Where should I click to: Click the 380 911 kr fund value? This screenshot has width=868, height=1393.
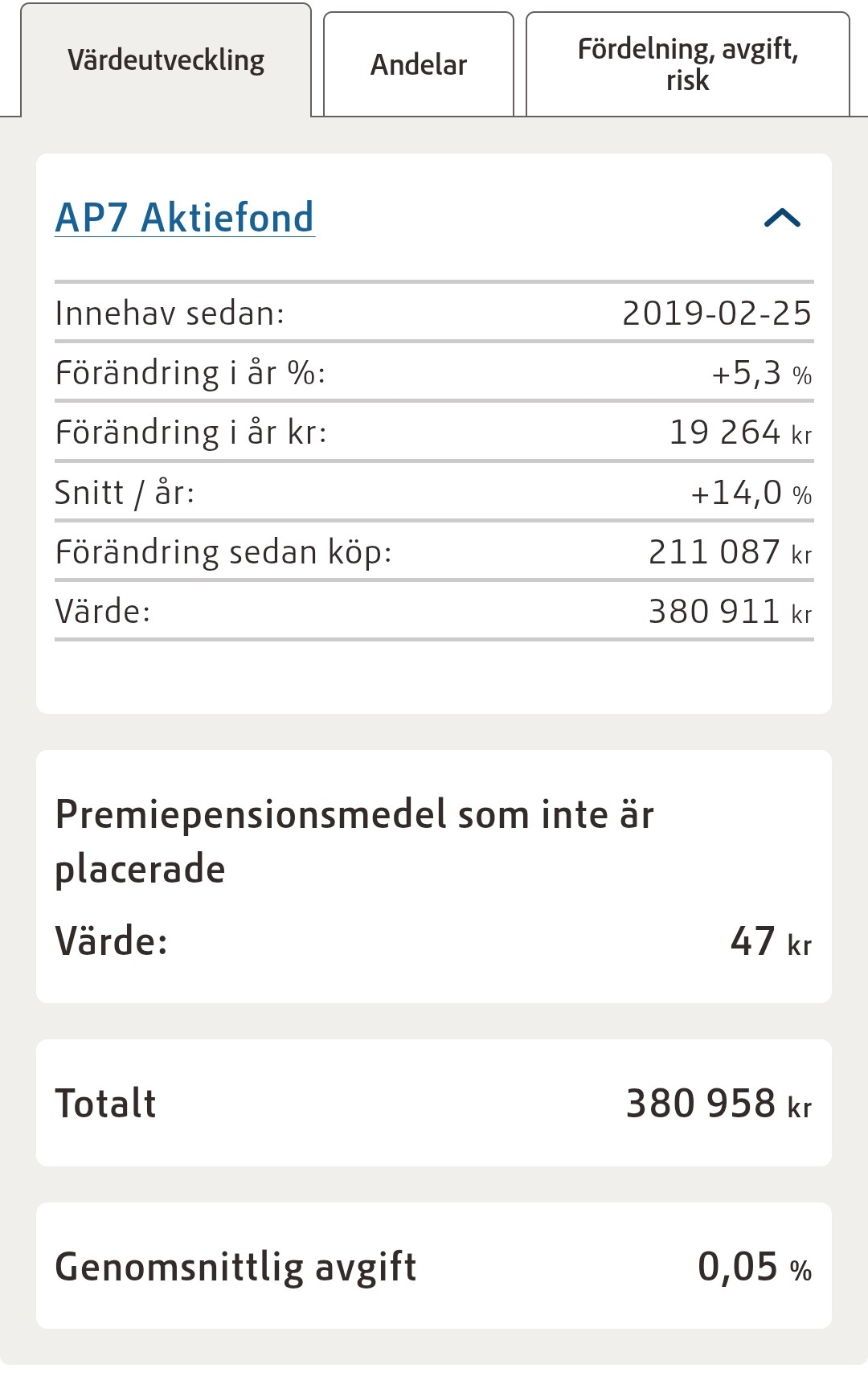[730, 613]
